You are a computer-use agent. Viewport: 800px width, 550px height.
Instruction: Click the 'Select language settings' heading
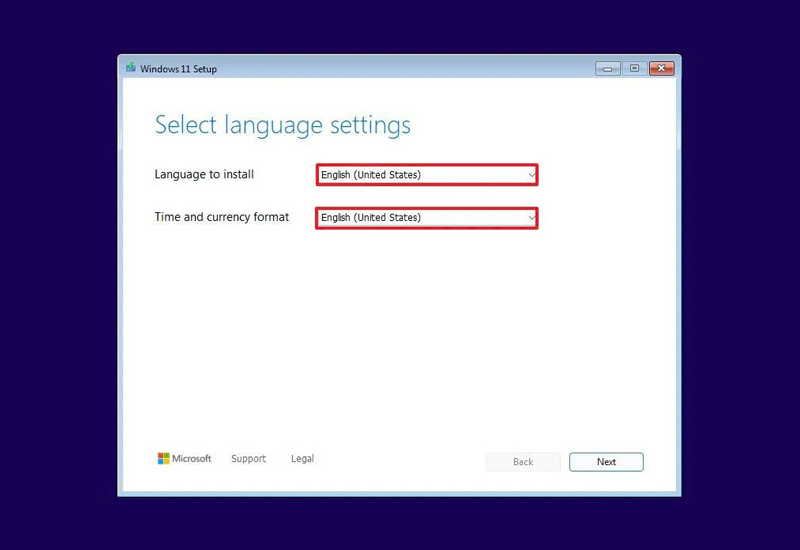tap(283, 126)
